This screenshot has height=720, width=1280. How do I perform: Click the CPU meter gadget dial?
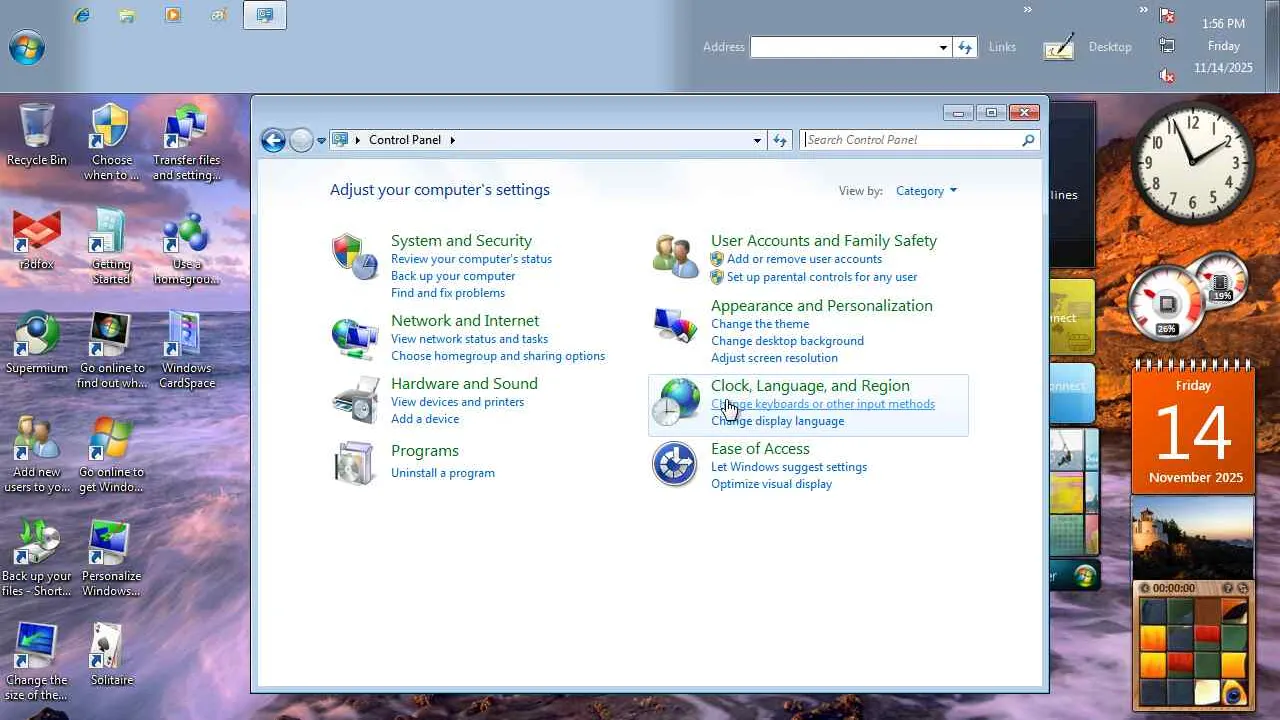click(1165, 303)
